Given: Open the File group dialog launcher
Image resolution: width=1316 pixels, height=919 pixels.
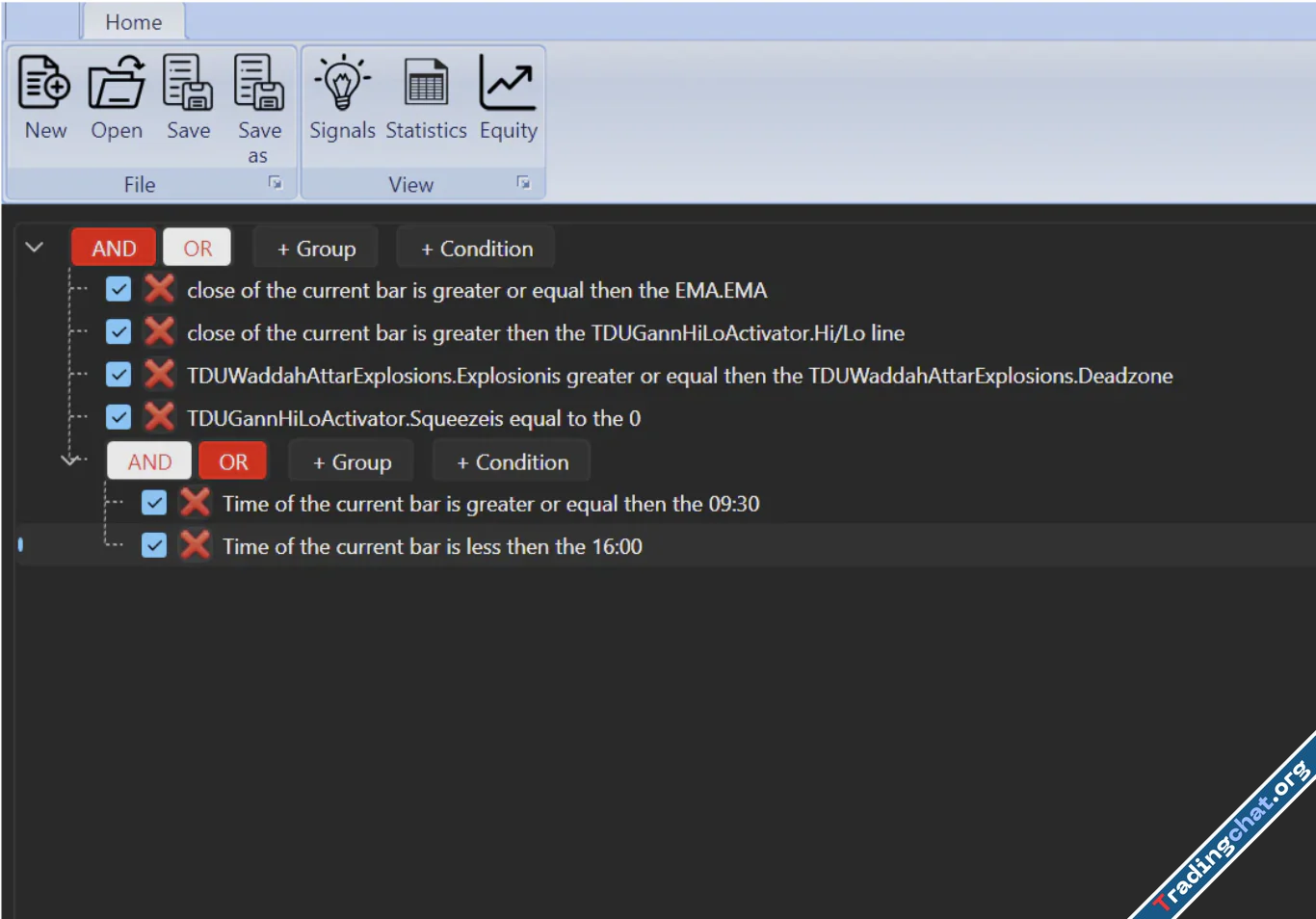Looking at the screenshot, I should point(276,183).
